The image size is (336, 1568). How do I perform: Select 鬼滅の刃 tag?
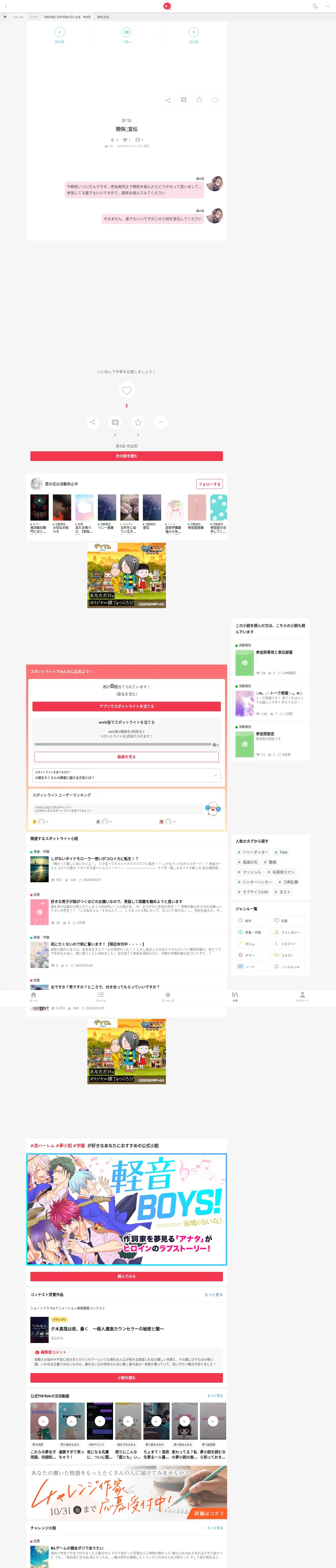tap(248, 862)
